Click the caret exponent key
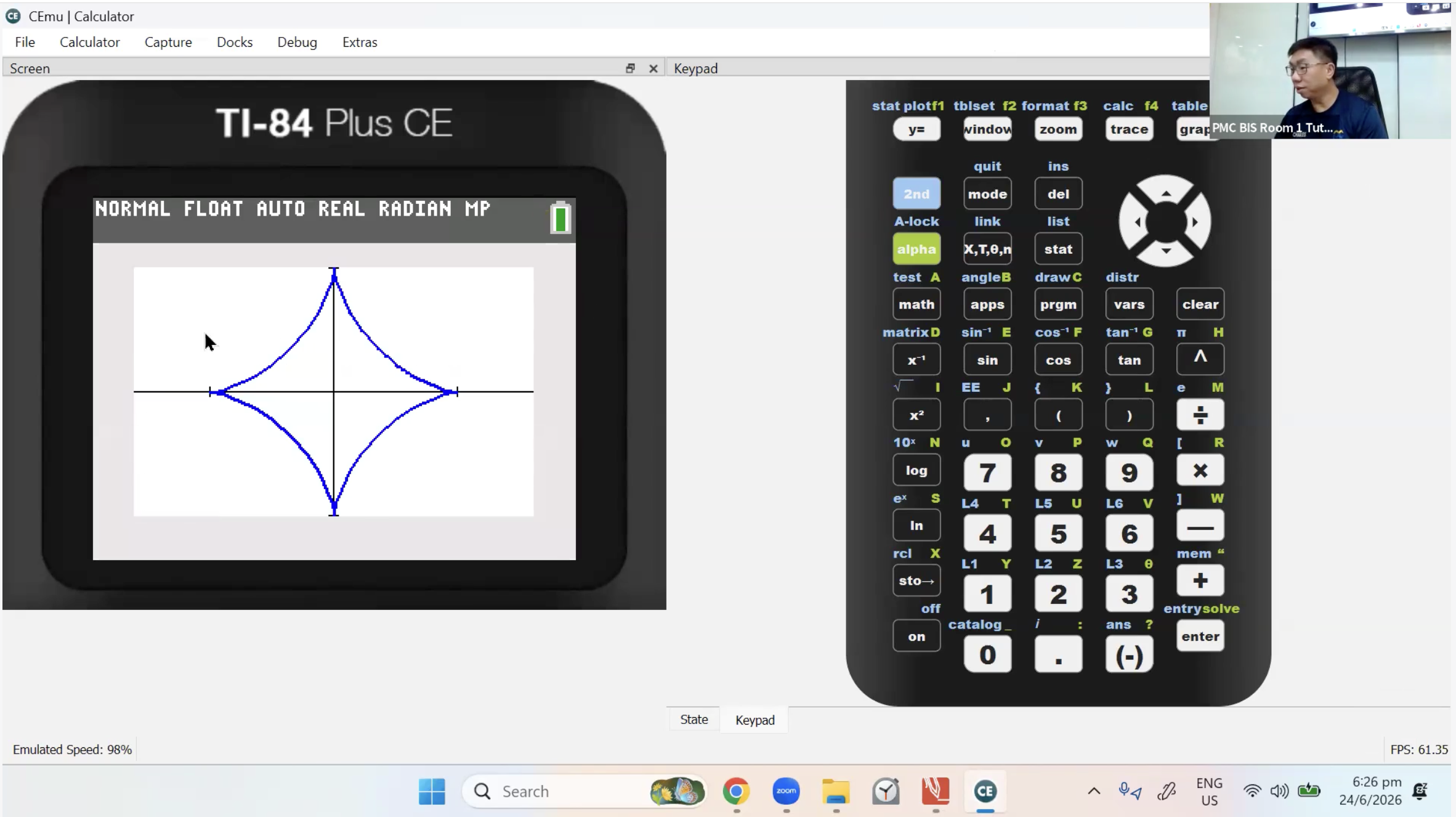 [x=1200, y=359]
